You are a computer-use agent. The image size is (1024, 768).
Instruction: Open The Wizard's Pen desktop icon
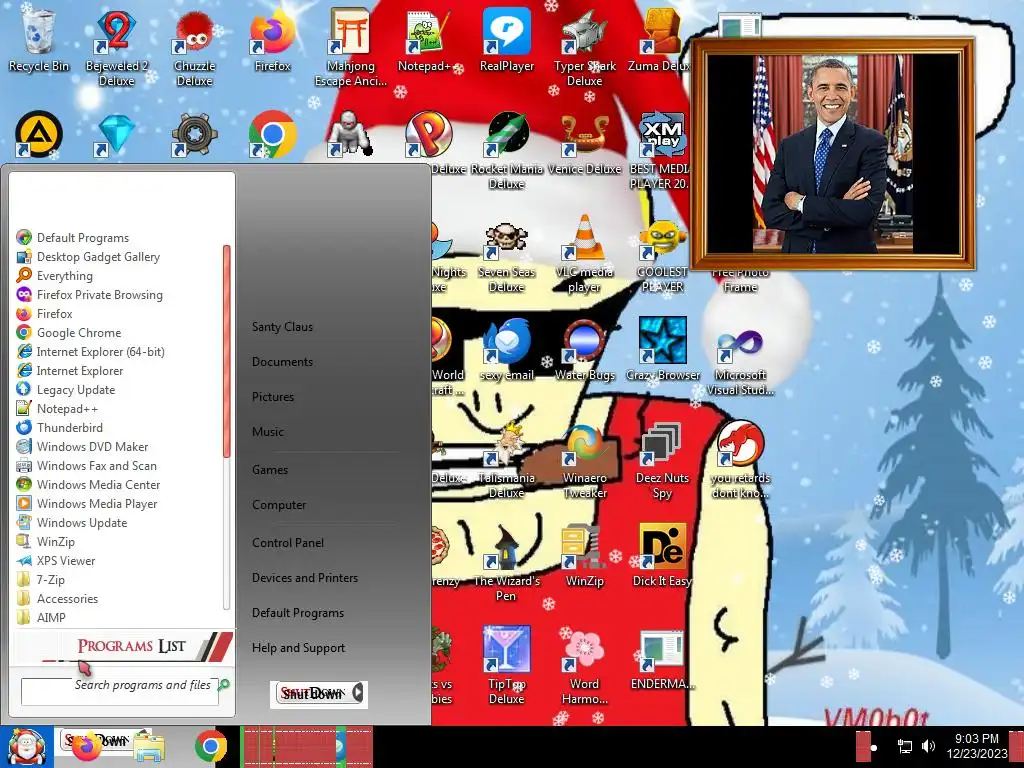(x=507, y=562)
